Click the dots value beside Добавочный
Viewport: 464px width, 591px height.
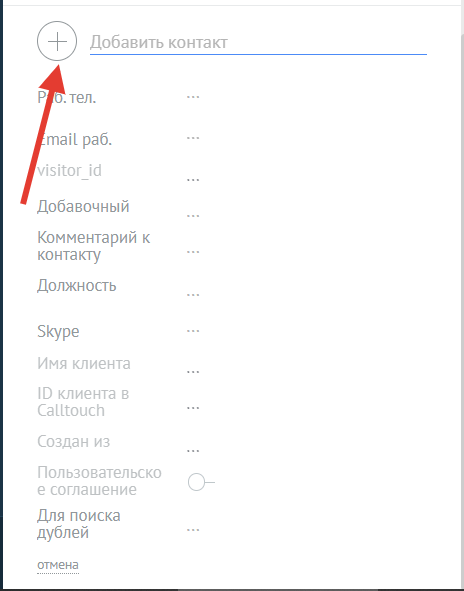coord(193,216)
